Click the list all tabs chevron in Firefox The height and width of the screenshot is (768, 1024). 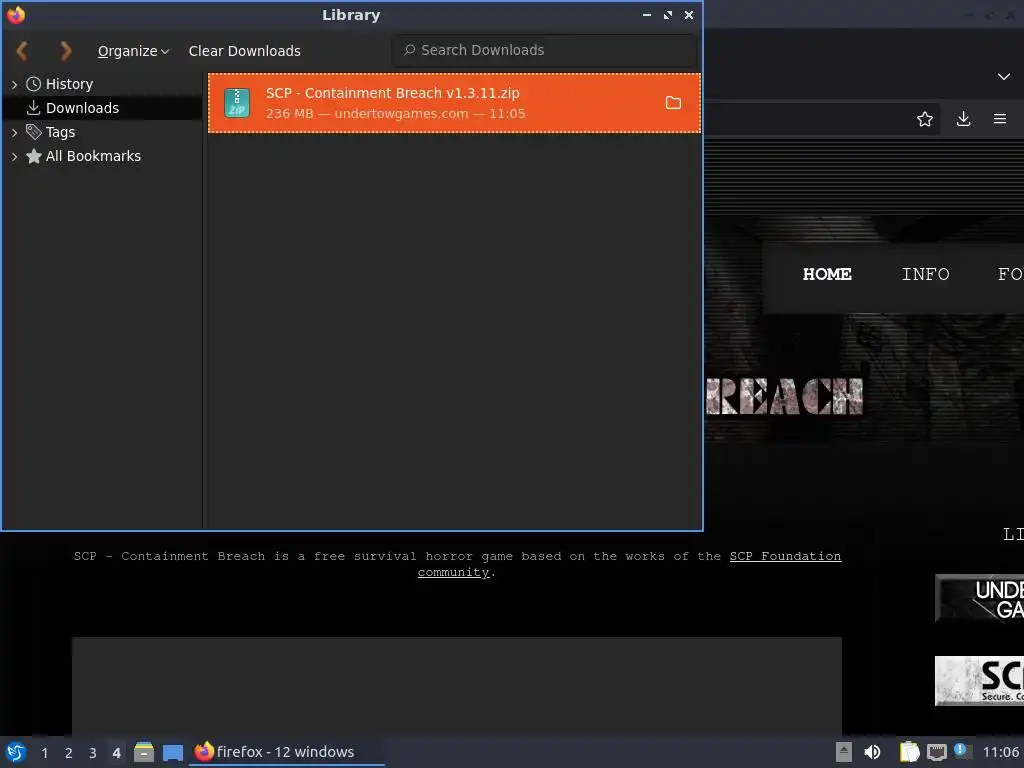(x=1003, y=76)
